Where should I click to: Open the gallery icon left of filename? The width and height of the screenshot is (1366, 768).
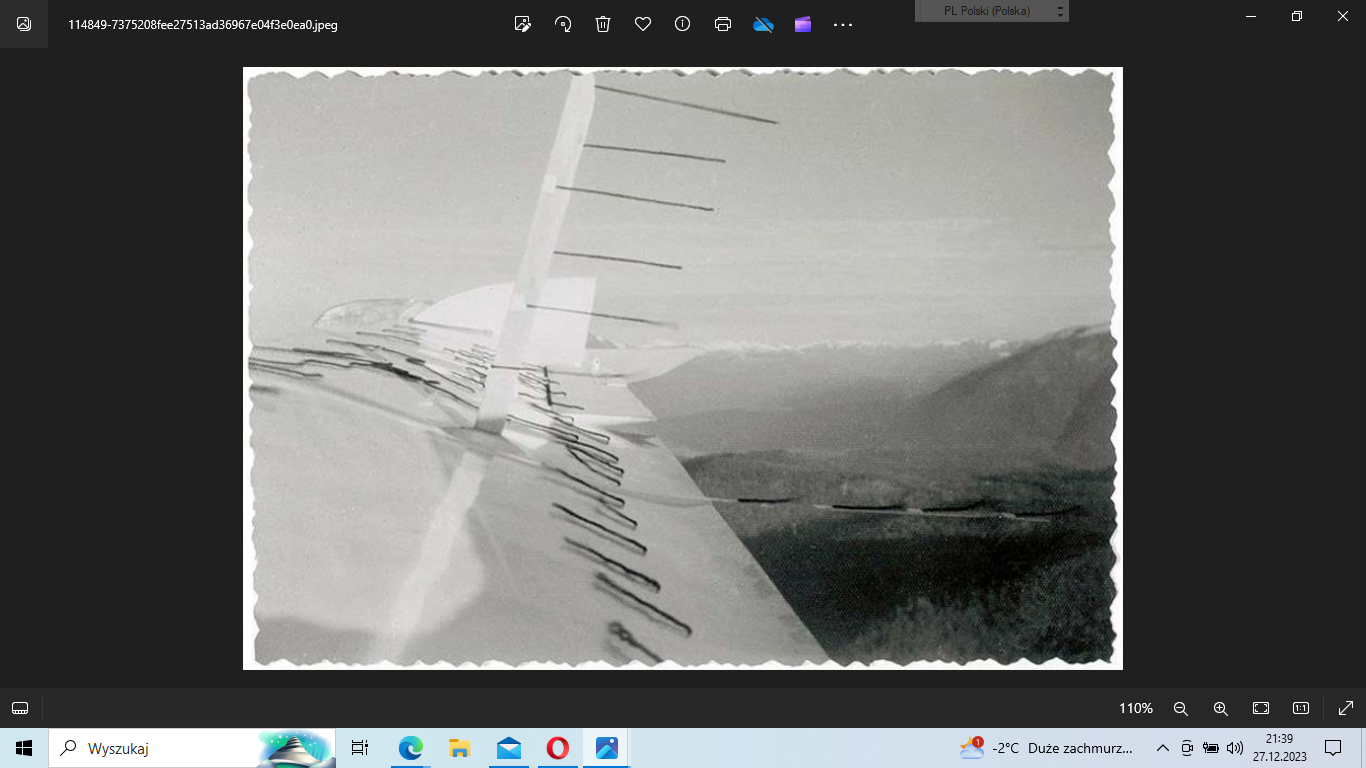[x=24, y=24]
